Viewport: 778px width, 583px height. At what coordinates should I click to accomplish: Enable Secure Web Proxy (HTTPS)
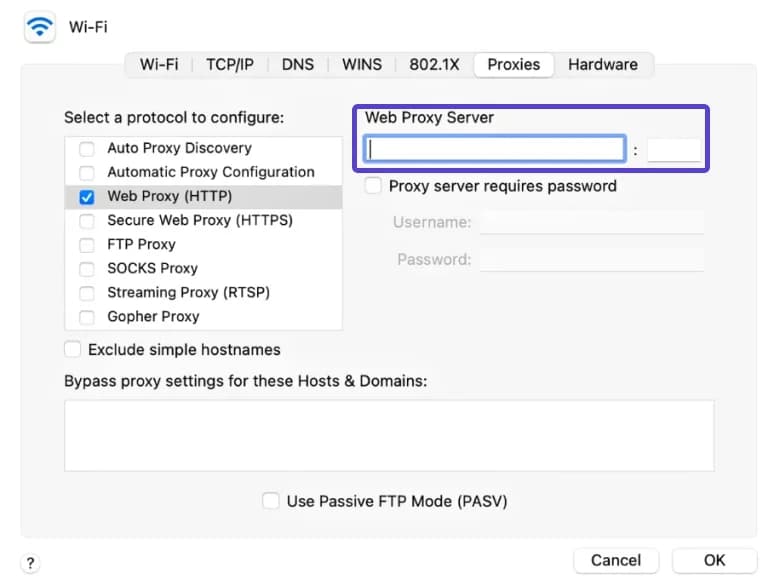coord(87,221)
